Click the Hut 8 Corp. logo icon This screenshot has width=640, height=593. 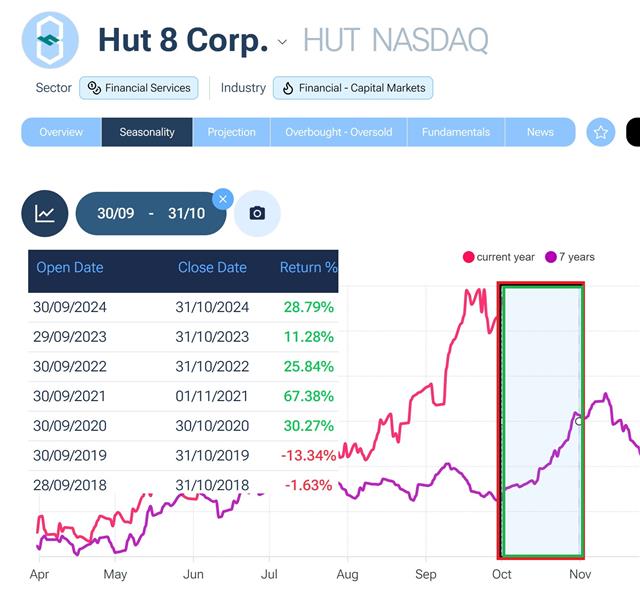(x=49, y=39)
